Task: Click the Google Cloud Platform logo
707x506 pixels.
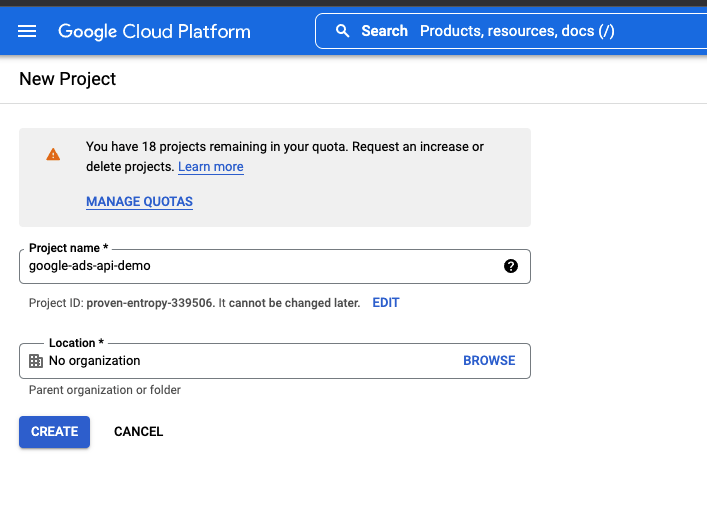Action: 154,32
